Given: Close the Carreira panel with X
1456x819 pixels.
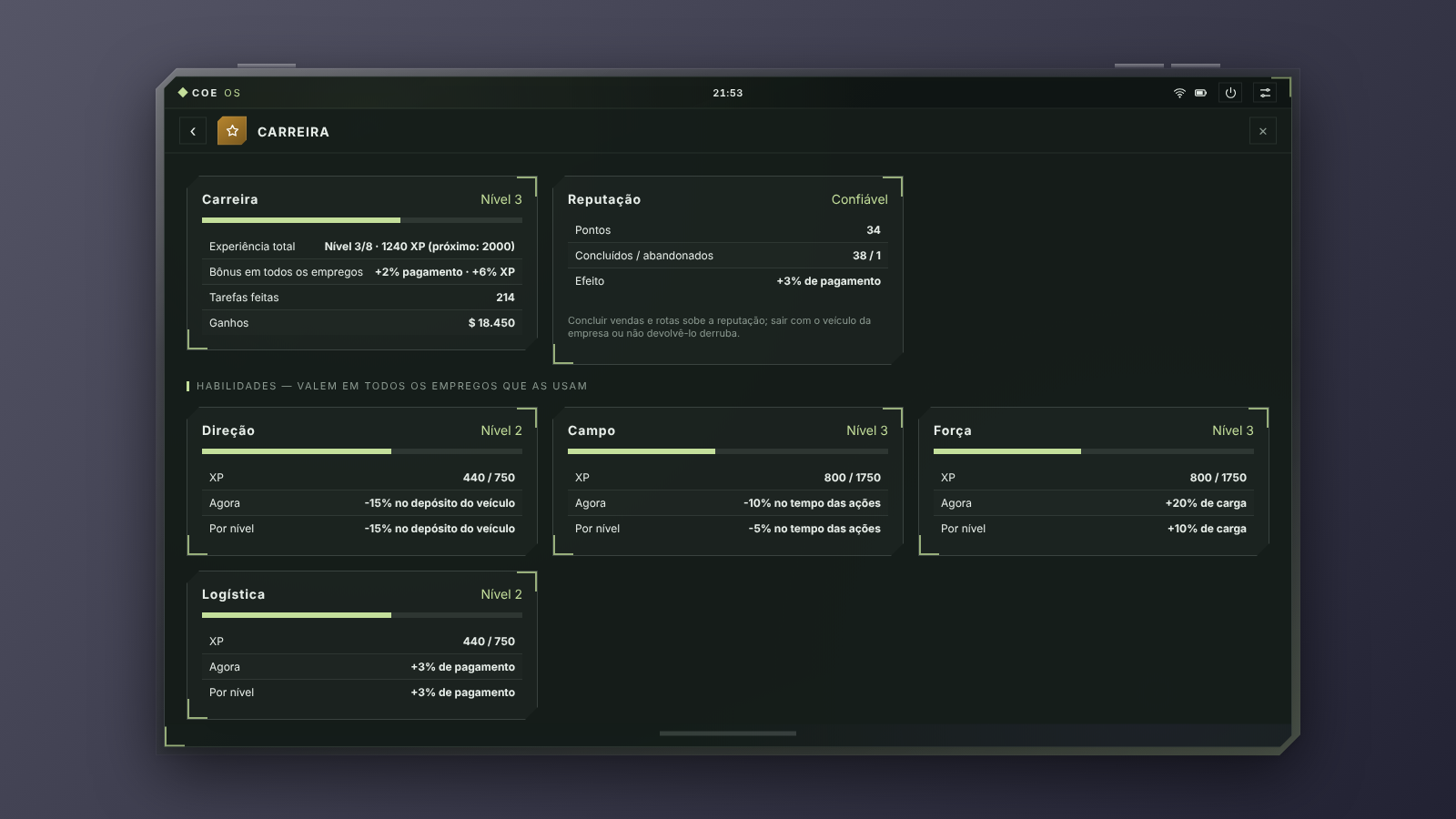Looking at the screenshot, I should coord(1263,131).
